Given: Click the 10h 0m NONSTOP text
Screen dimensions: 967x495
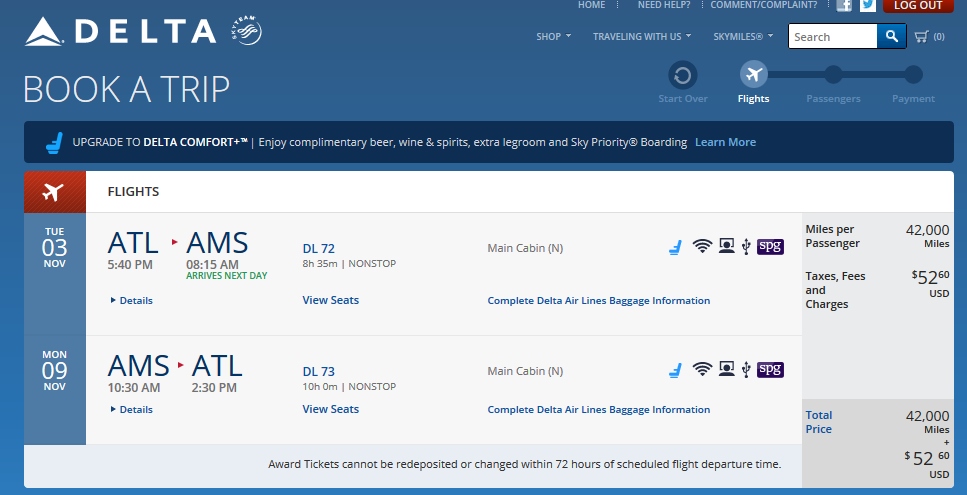Looking at the screenshot, I should (x=349, y=387).
